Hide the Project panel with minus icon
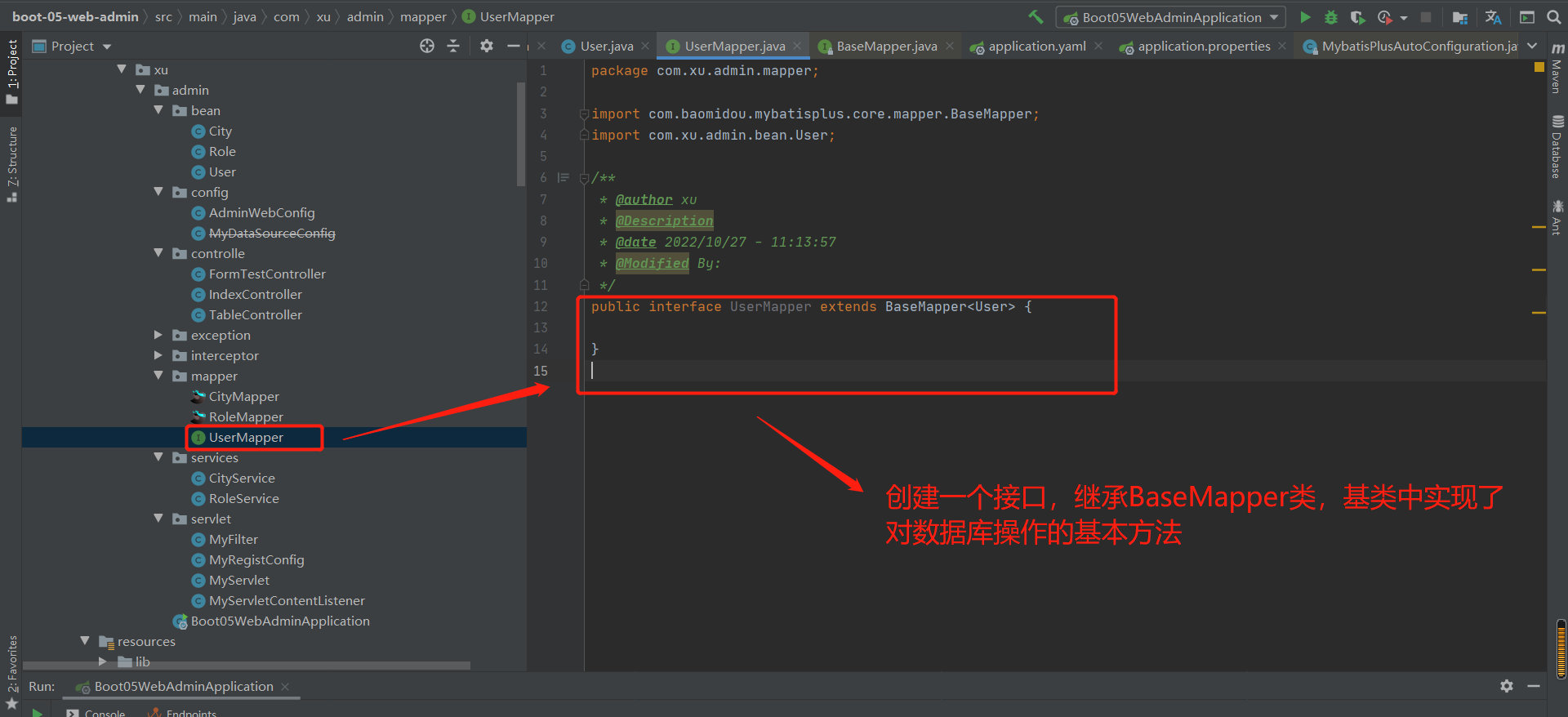1568x717 pixels. (x=514, y=47)
